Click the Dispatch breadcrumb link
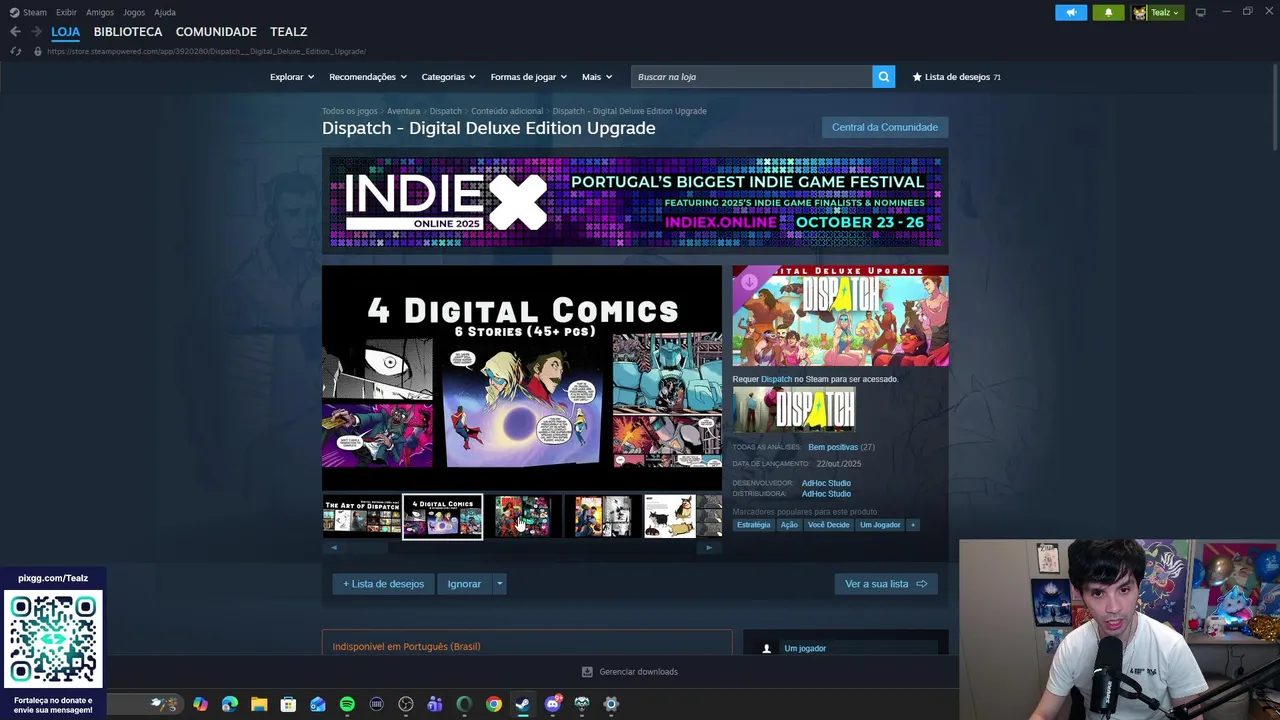This screenshot has height=720, width=1280. [446, 111]
